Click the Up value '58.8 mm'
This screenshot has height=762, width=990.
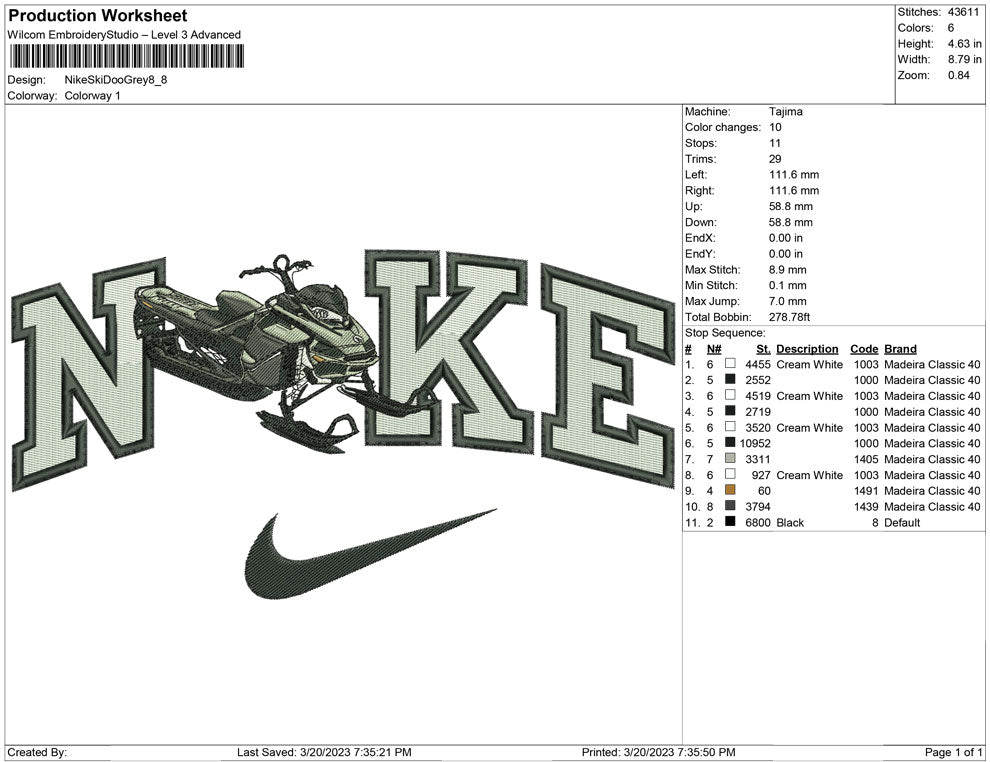click(x=791, y=206)
